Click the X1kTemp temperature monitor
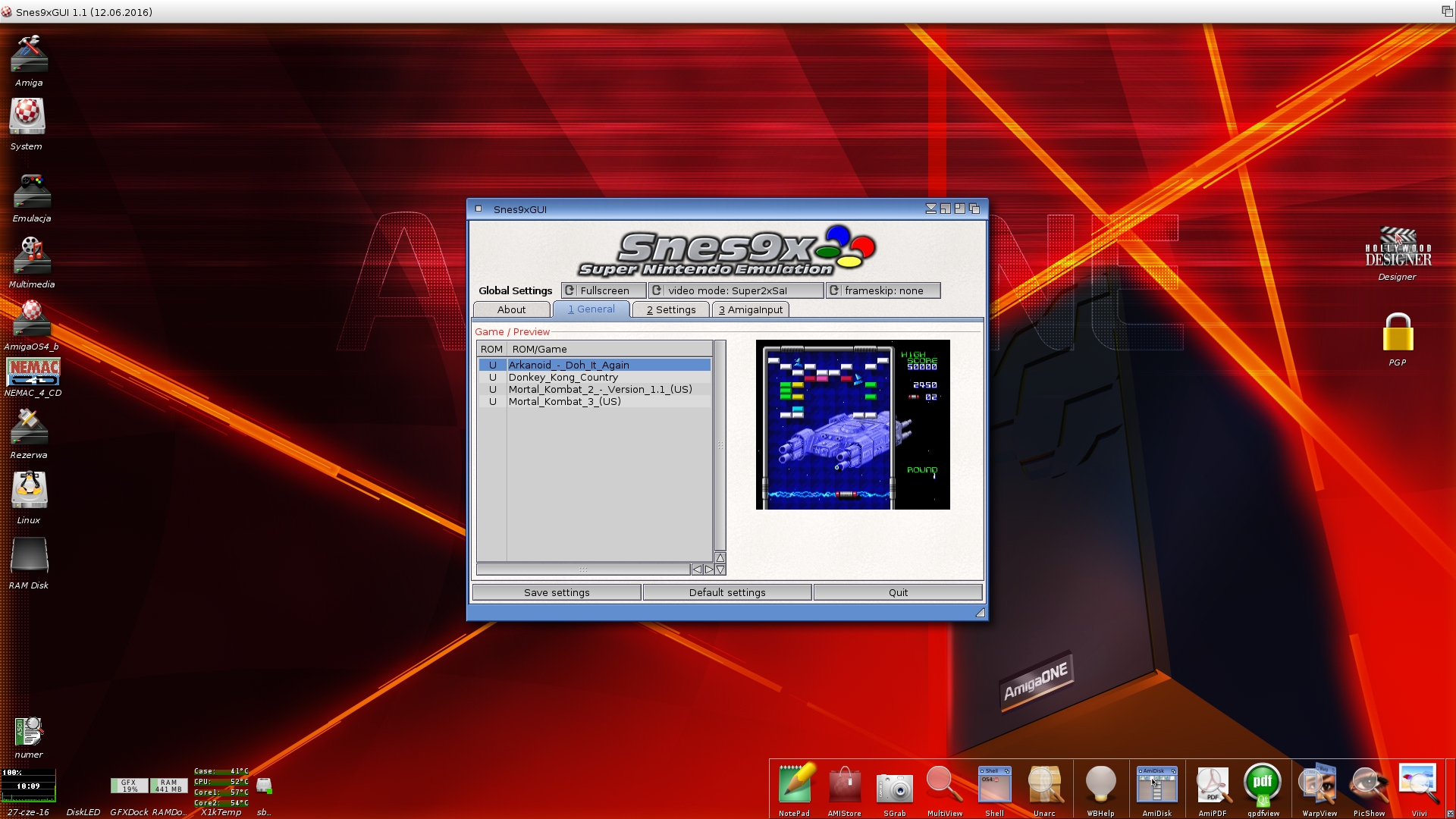The width and height of the screenshot is (1456, 819). [221, 786]
